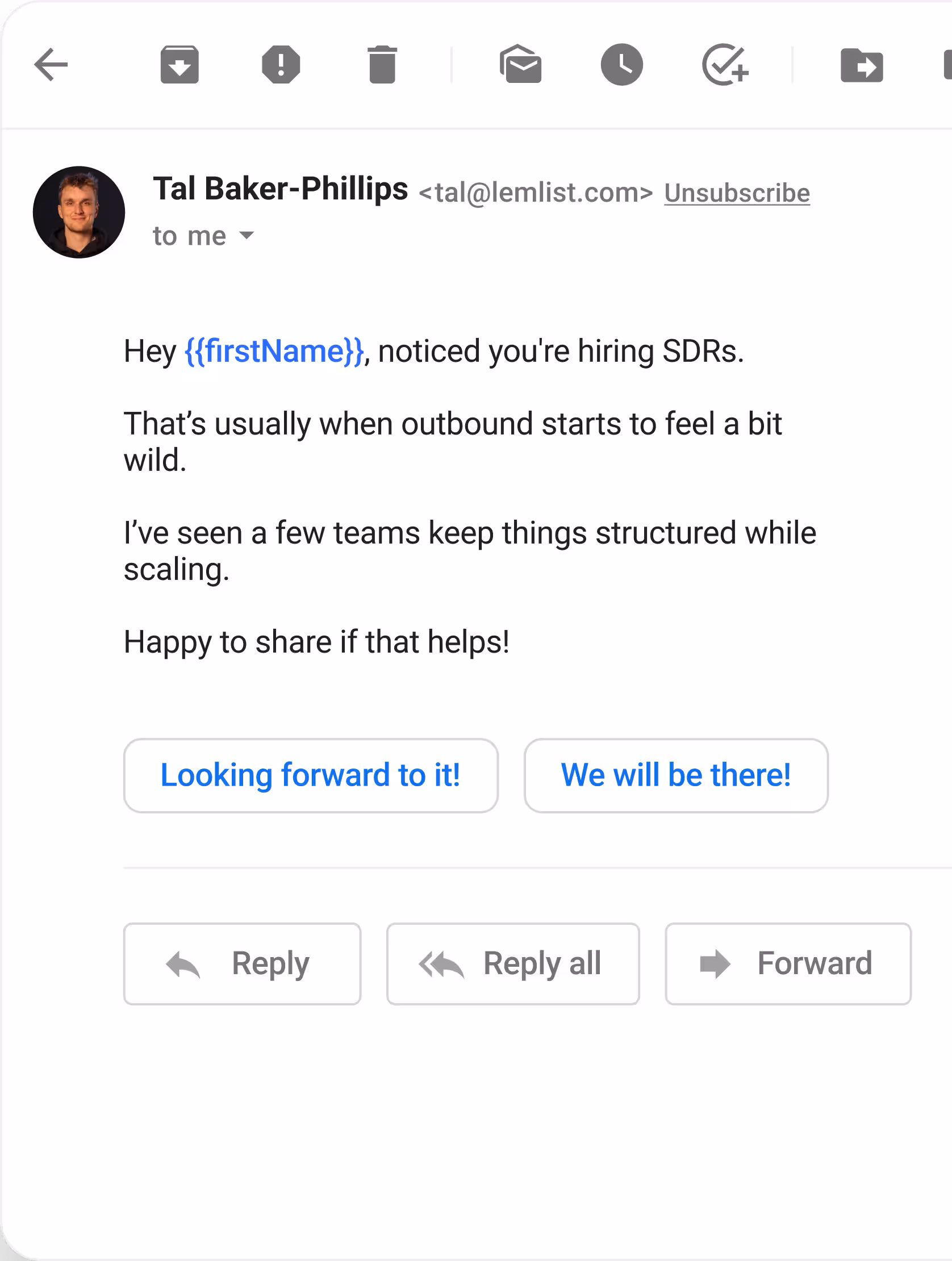Report this email as spam
The width and height of the screenshot is (952, 1261).
281,64
